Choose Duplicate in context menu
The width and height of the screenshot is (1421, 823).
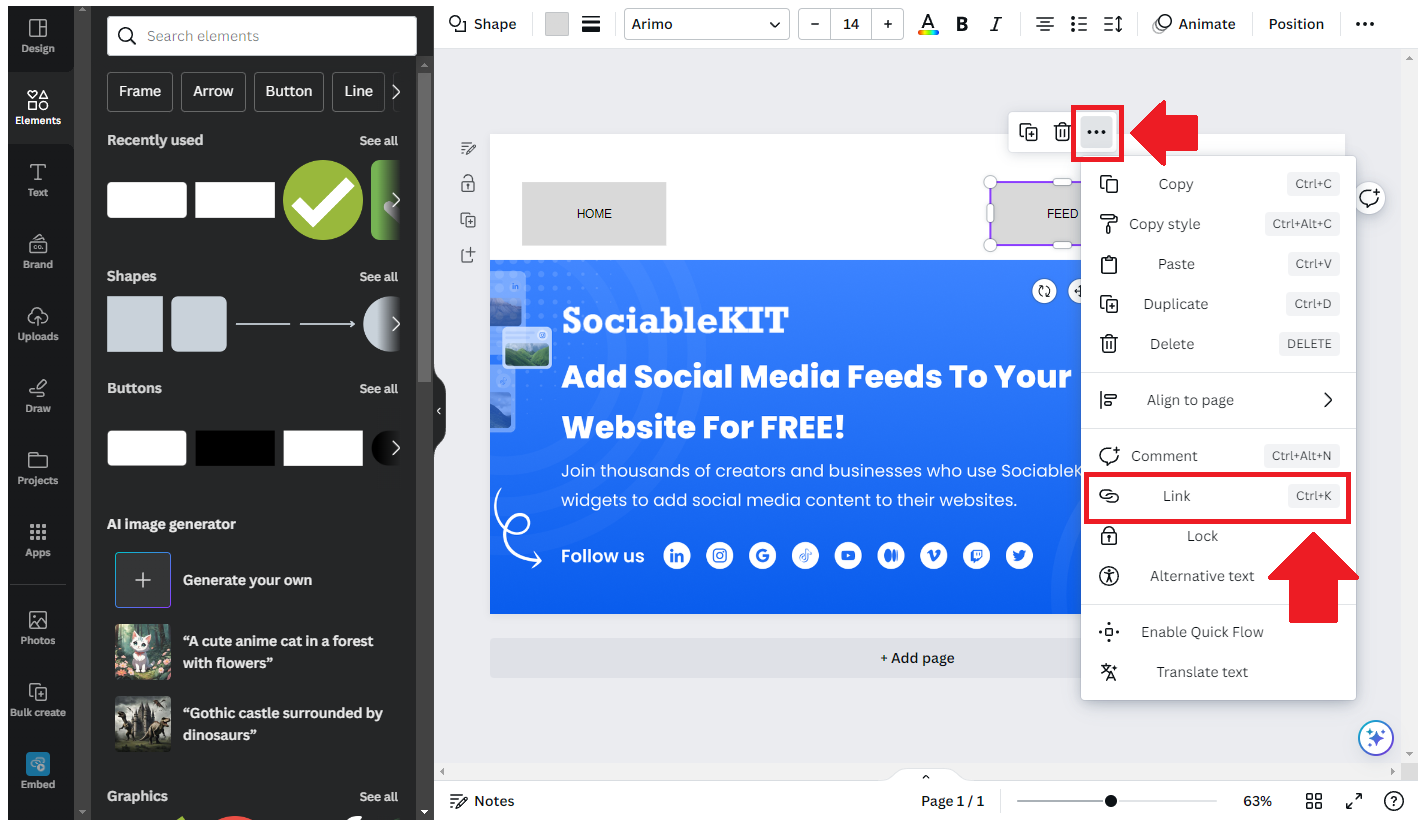1218,304
